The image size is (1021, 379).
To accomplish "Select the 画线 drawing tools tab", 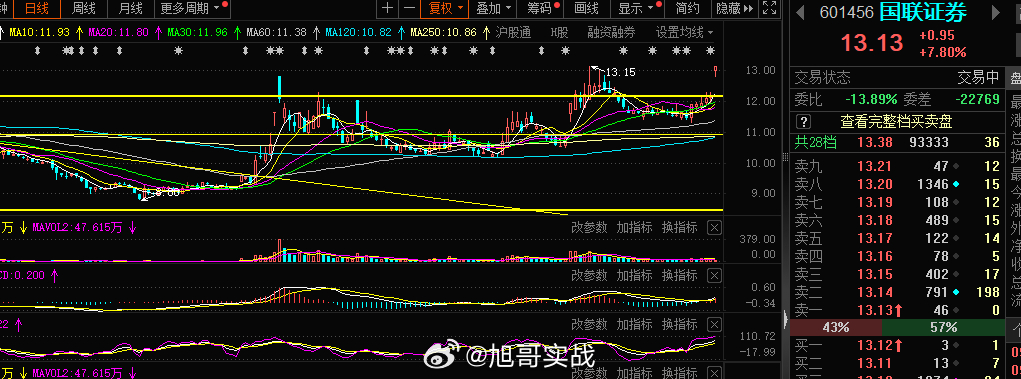I will (x=587, y=8).
